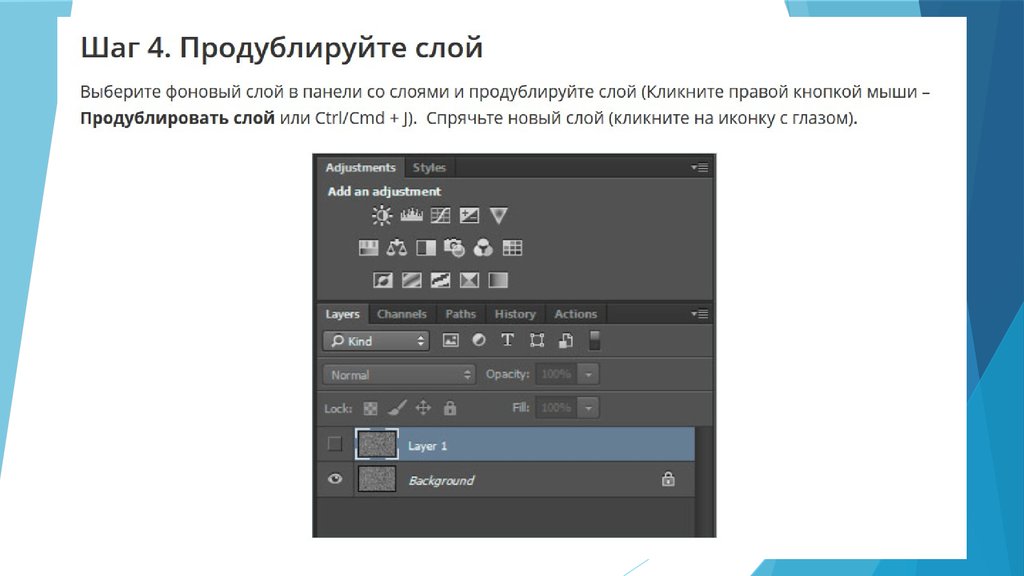Click the lock transparent pixels icon
Screen dimensions: 1024x576
[x=371, y=408]
